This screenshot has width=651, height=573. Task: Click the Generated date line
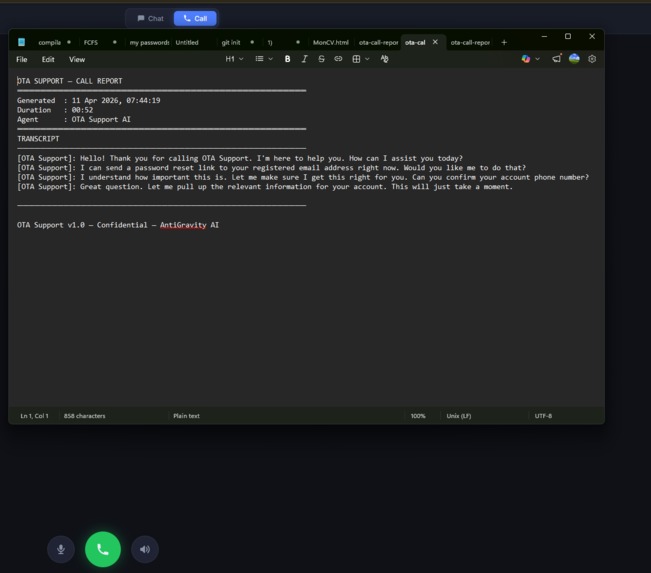[x=88, y=100]
